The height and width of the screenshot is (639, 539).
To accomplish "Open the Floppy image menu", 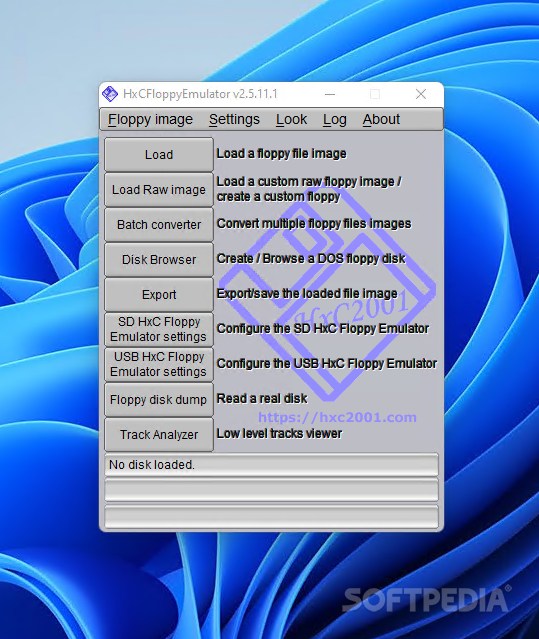I will point(150,119).
